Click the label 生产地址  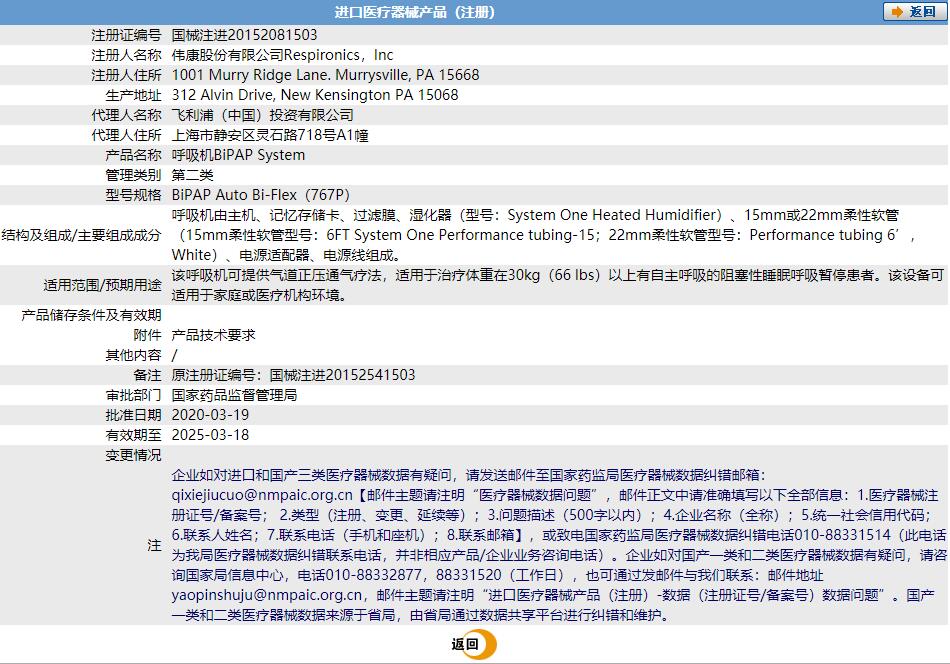[133, 95]
